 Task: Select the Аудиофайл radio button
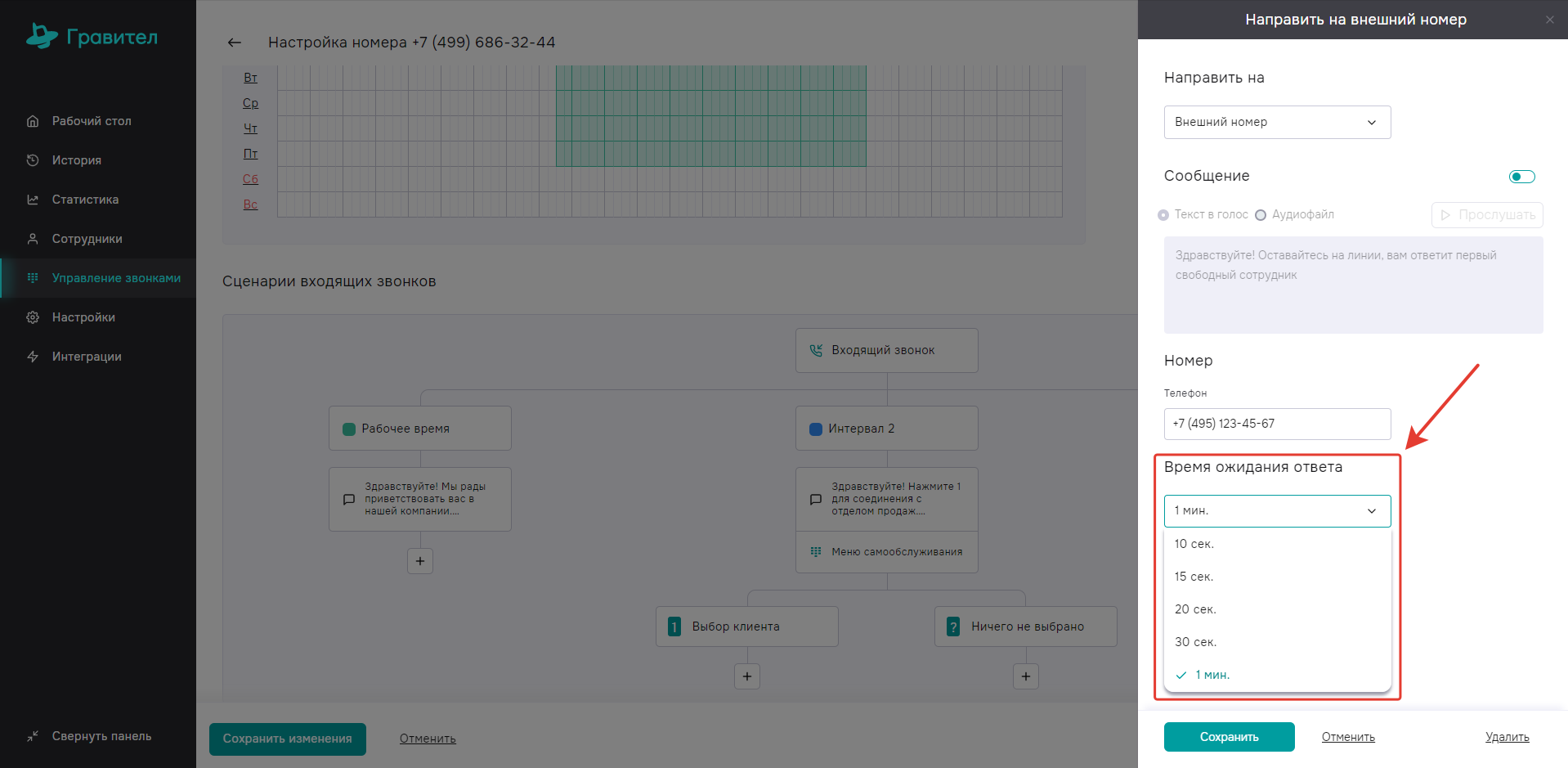tap(1261, 215)
